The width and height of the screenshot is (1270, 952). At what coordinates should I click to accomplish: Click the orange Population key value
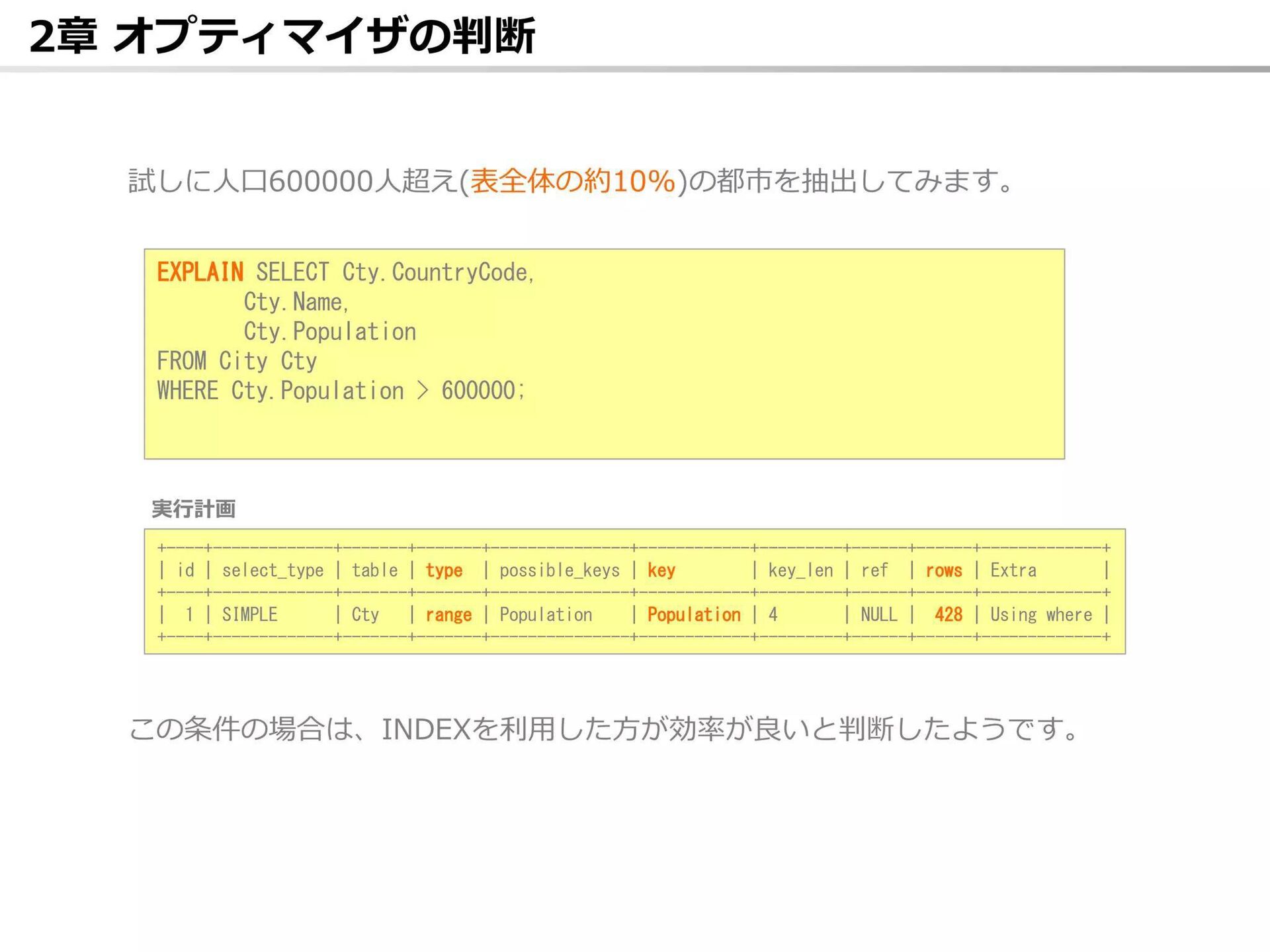pyautogui.click(x=694, y=615)
